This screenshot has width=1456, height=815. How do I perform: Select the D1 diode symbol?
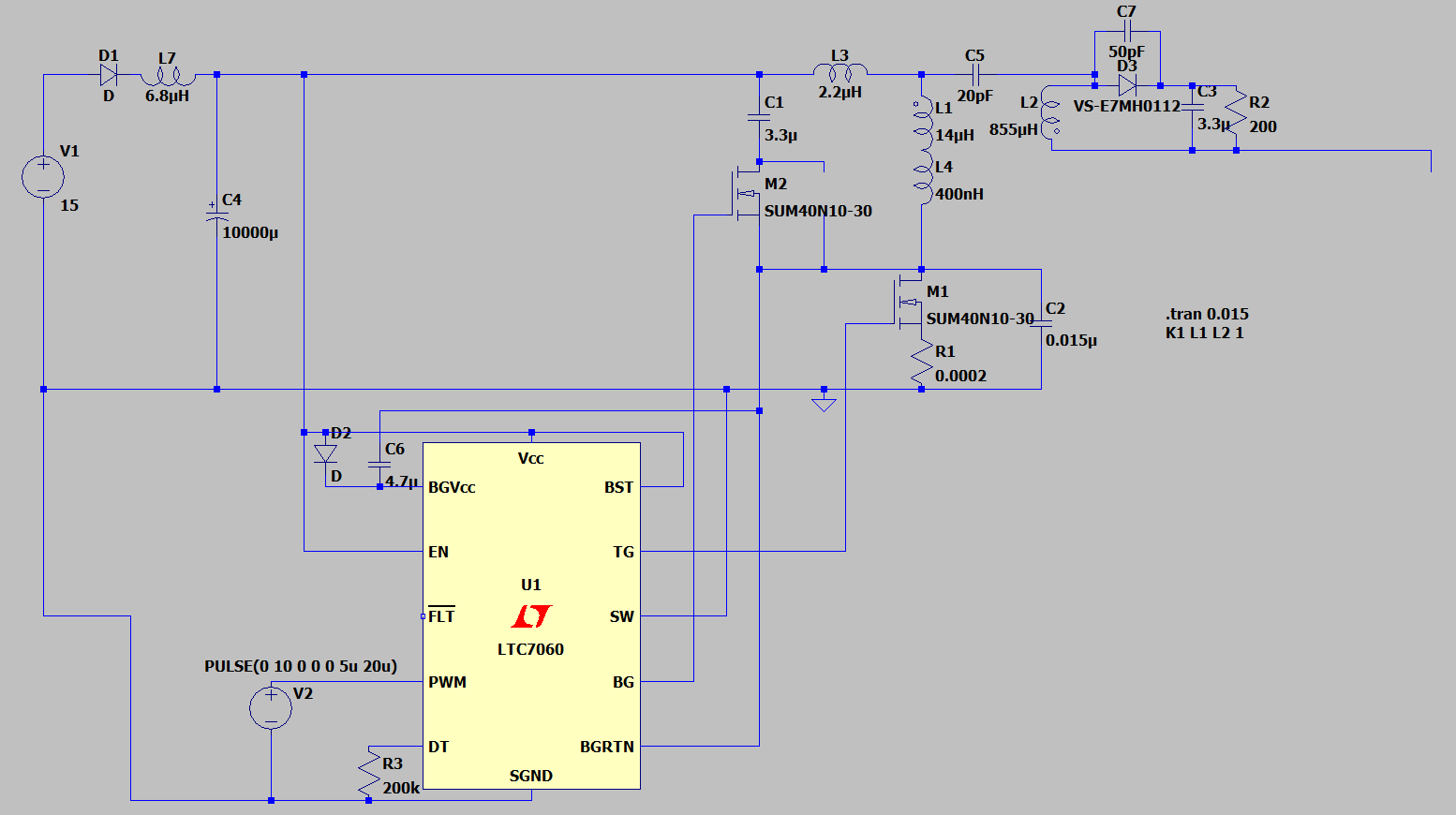tap(108, 75)
